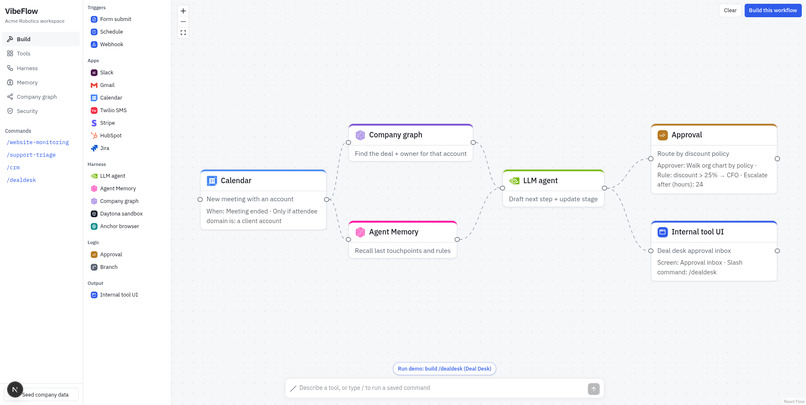Click 'Route by discount policy' text

(693, 154)
